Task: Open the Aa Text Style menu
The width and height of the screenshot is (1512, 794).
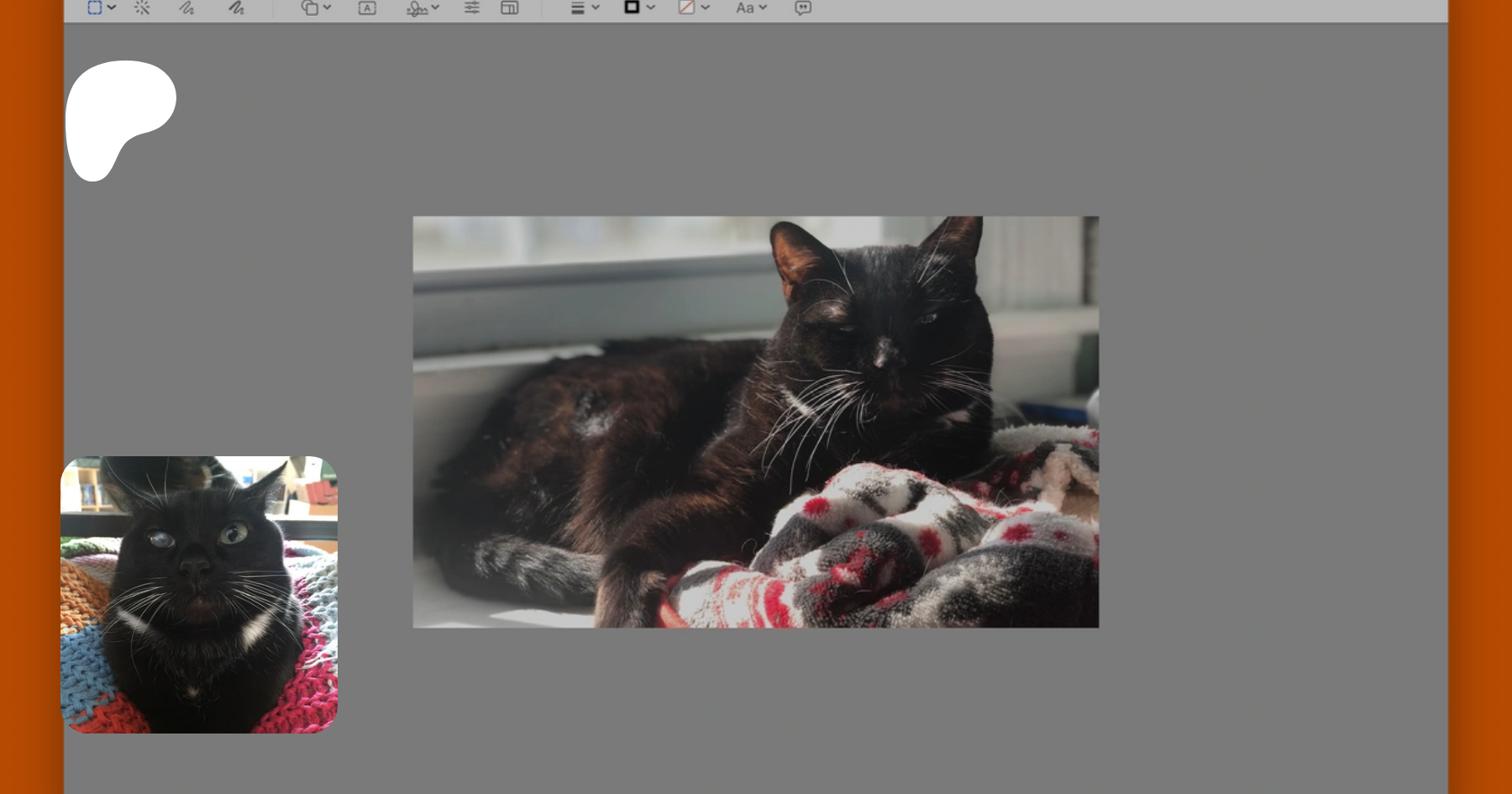Action: (745, 8)
